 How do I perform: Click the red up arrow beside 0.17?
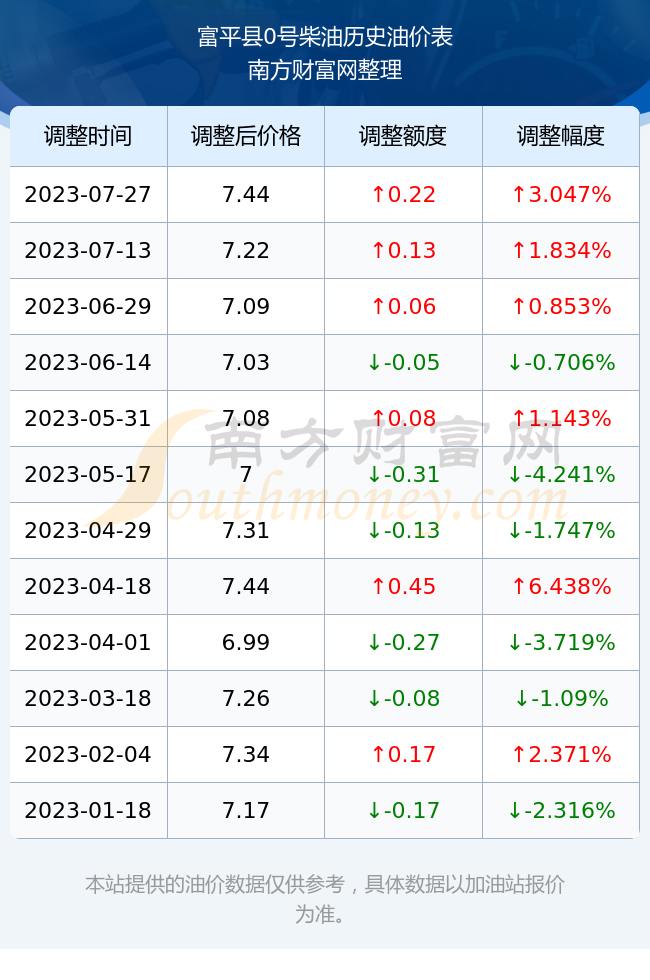click(x=378, y=755)
